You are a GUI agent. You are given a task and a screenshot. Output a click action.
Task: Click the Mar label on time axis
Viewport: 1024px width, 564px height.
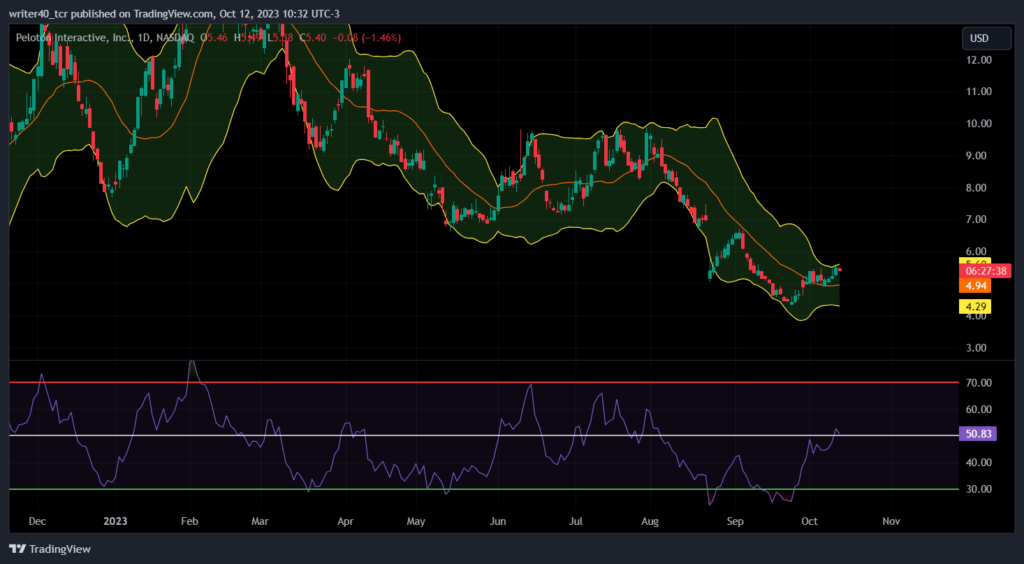(x=260, y=522)
